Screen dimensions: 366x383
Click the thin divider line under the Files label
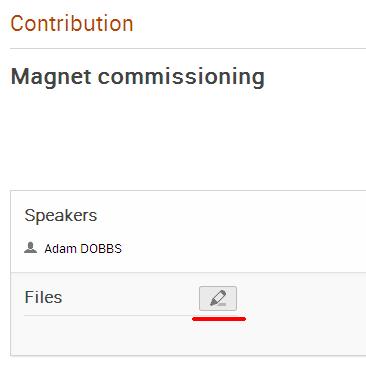pos(108,315)
